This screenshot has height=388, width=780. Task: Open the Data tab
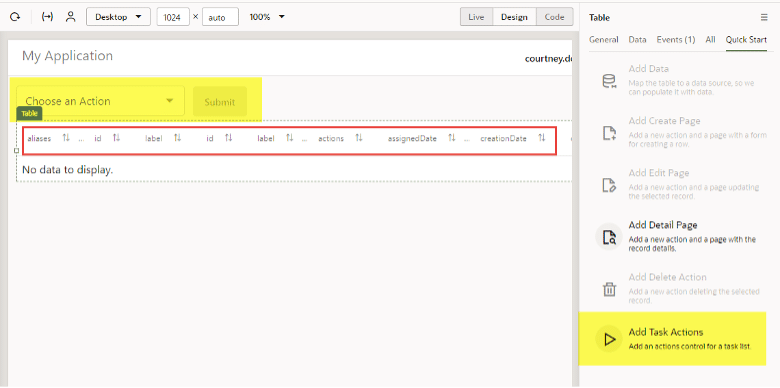tap(637, 40)
